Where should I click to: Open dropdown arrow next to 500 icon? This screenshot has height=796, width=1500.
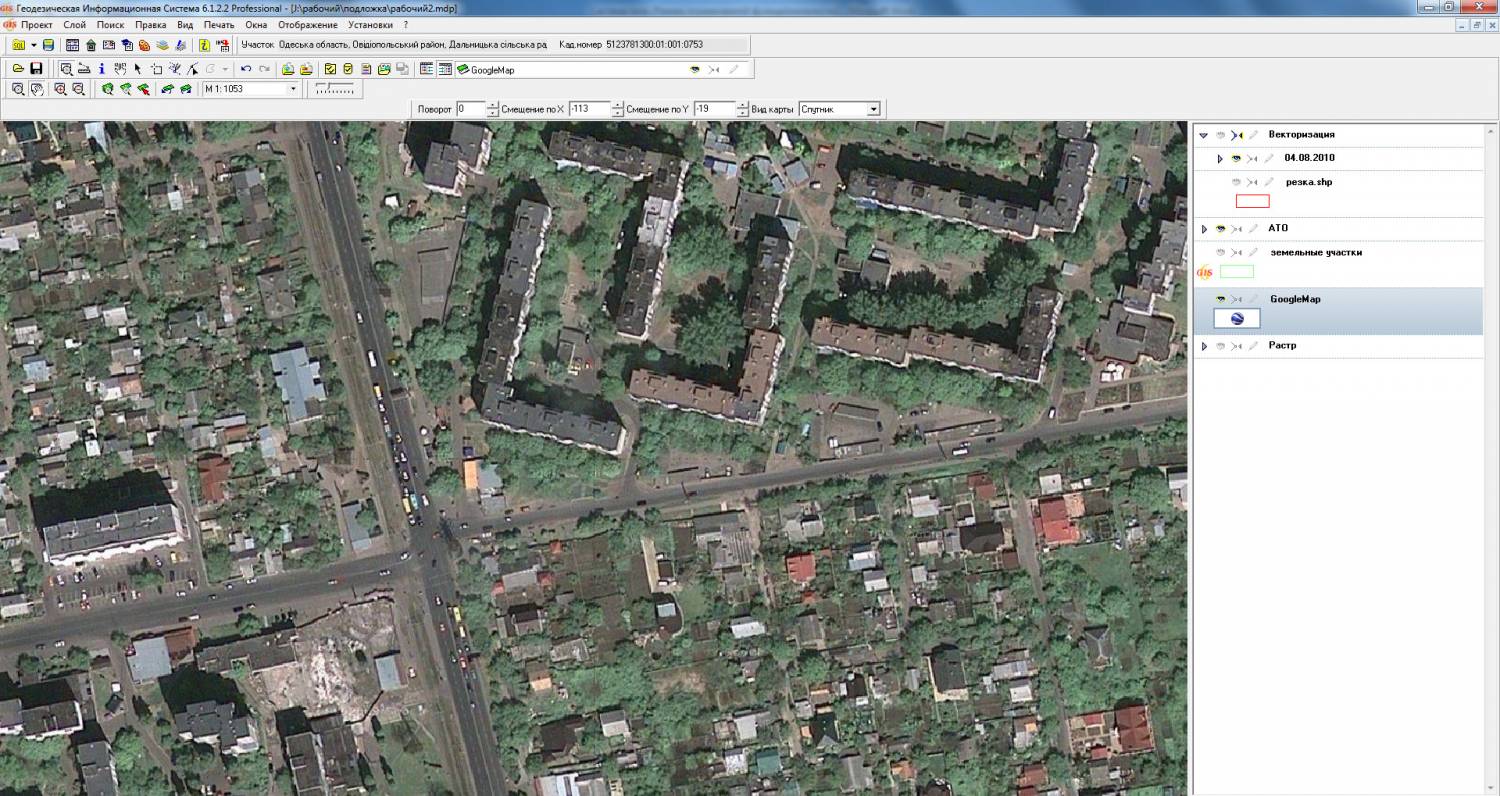[x=34, y=45]
